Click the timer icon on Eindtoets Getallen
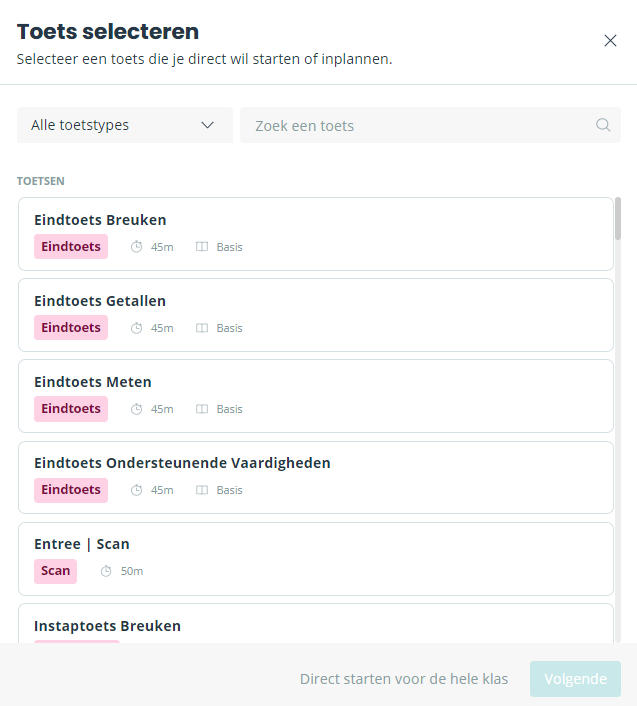The image size is (637, 706). click(x=136, y=328)
